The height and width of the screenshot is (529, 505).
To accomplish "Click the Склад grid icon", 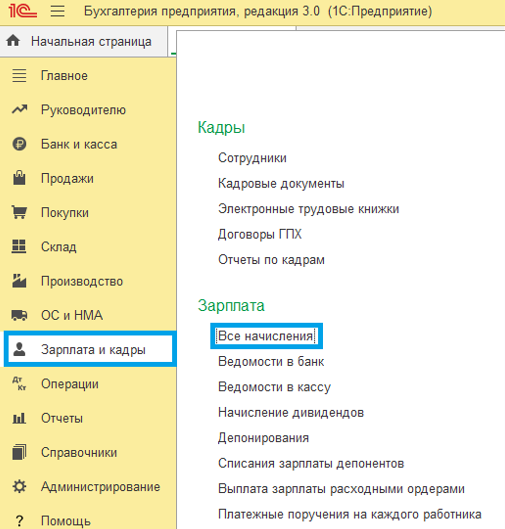I will 19,246.
